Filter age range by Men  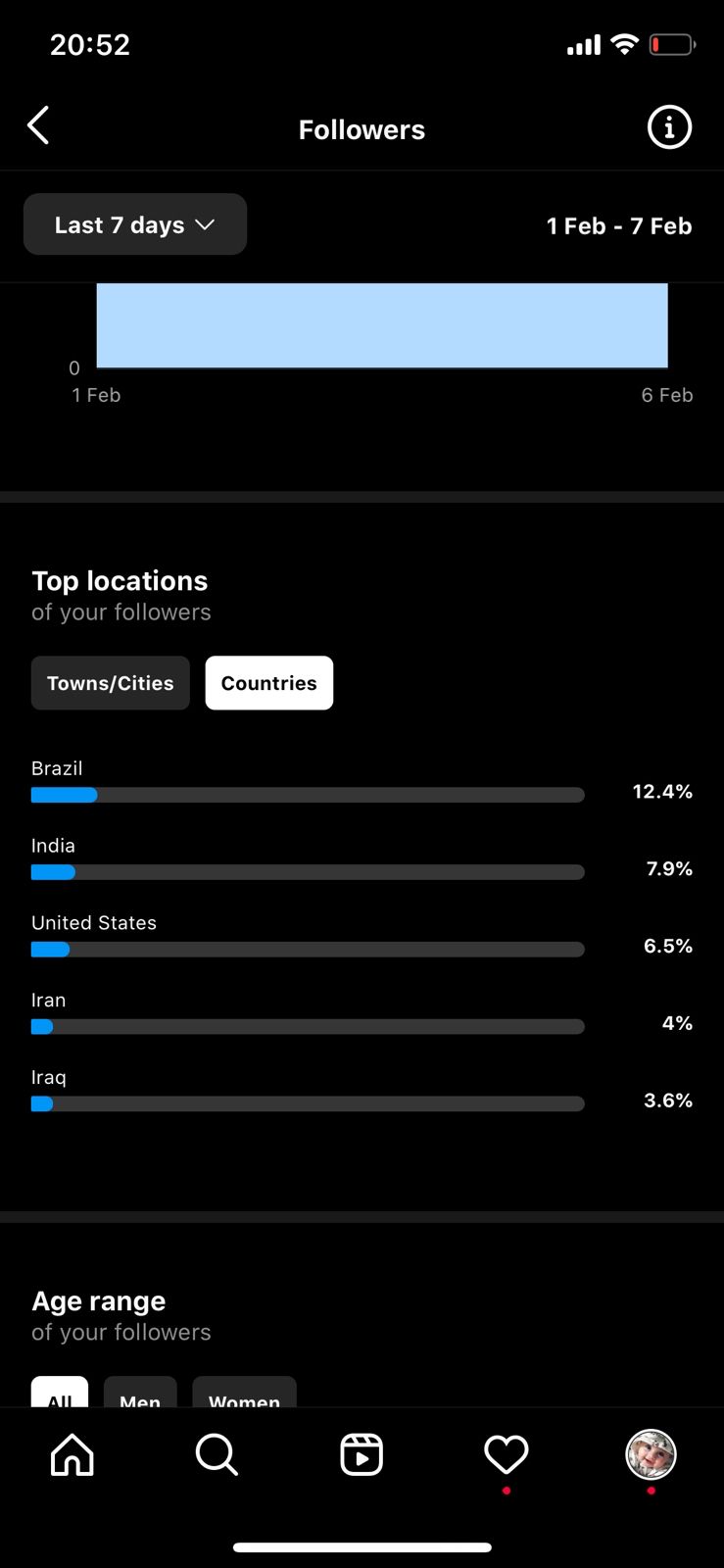[140, 1394]
